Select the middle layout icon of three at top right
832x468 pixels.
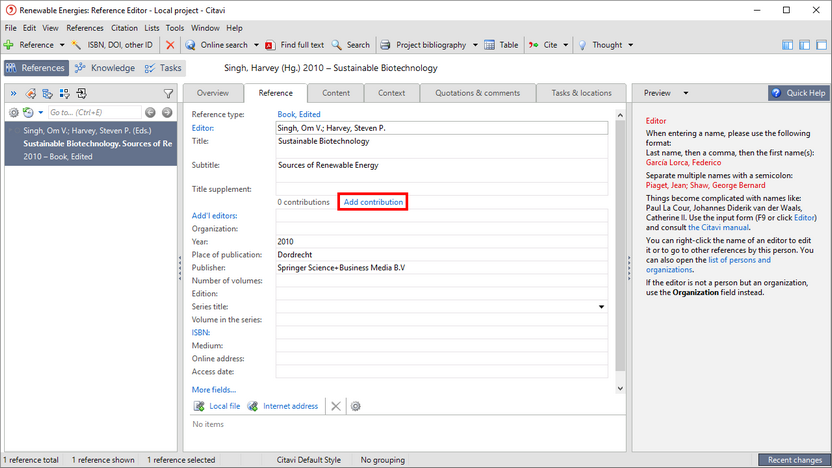click(x=804, y=45)
